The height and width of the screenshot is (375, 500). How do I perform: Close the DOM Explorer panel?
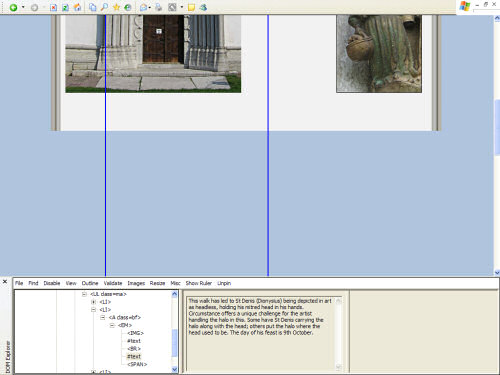[x=5, y=282]
